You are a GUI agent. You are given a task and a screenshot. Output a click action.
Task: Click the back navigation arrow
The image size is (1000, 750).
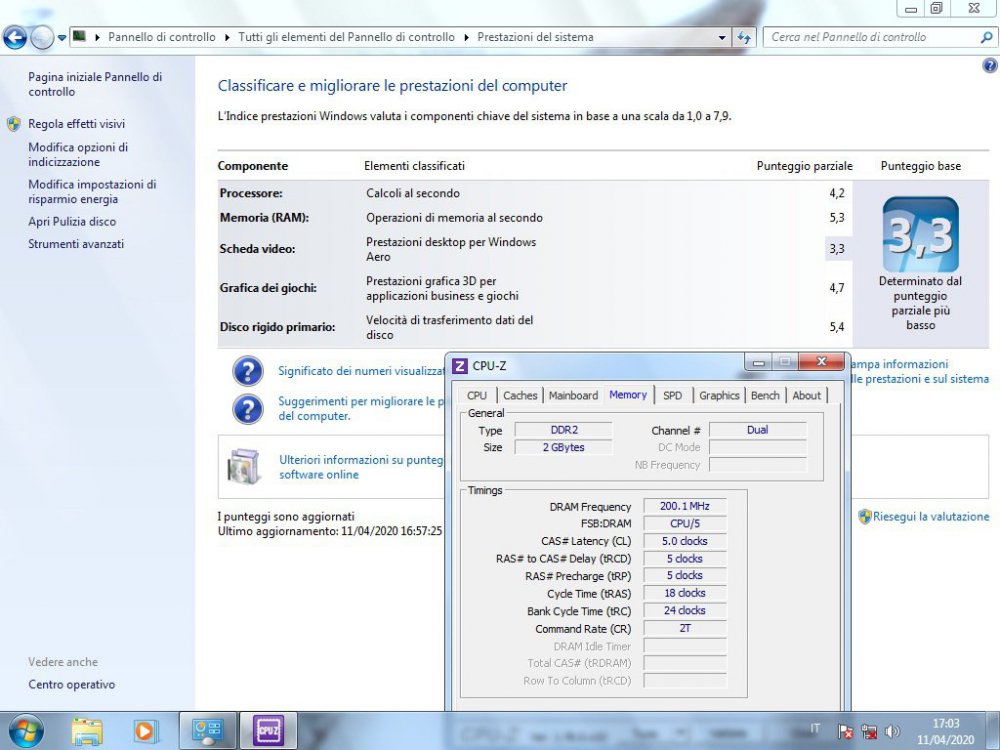pyautogui.click(x=14, y=37)
